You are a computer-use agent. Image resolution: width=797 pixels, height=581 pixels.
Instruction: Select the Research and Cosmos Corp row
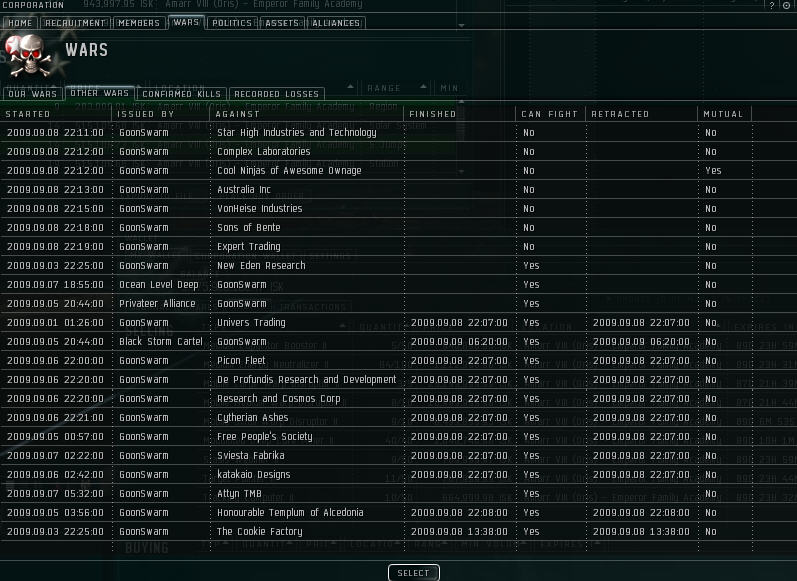tap(398, 399)
